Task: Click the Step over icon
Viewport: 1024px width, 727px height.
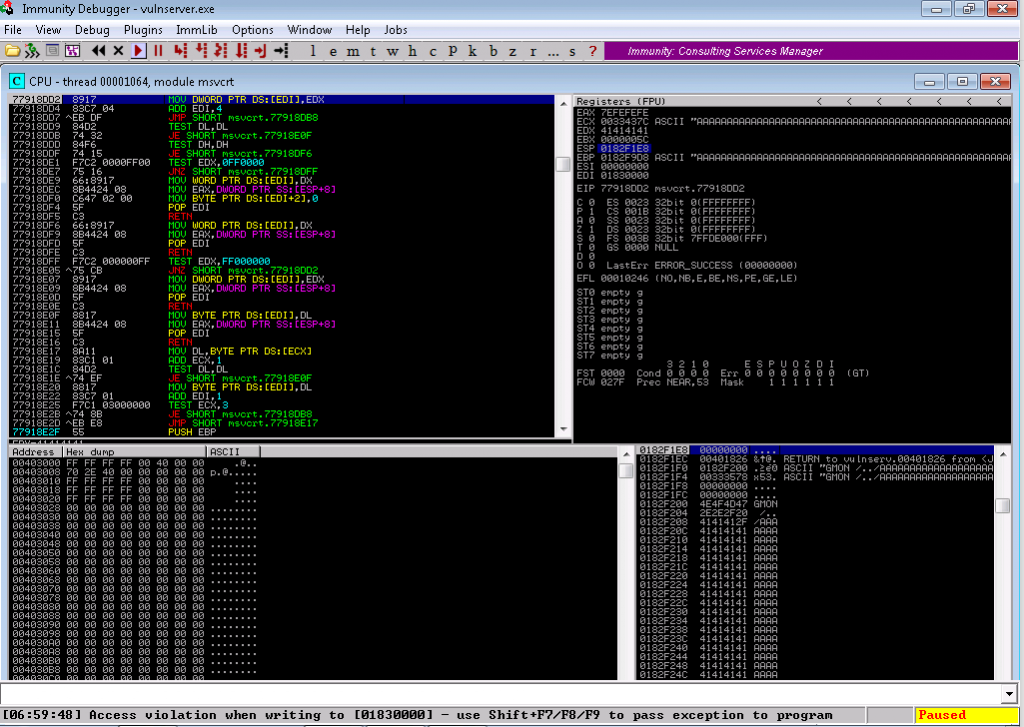Action: coord(201,50)
